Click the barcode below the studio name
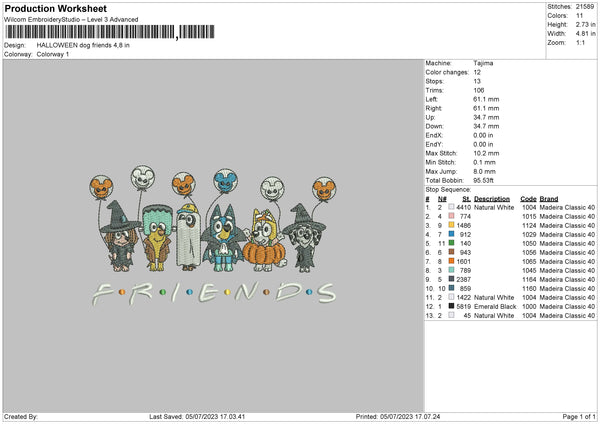This screenshot has height=424, width=600. [x=110, y=32]
